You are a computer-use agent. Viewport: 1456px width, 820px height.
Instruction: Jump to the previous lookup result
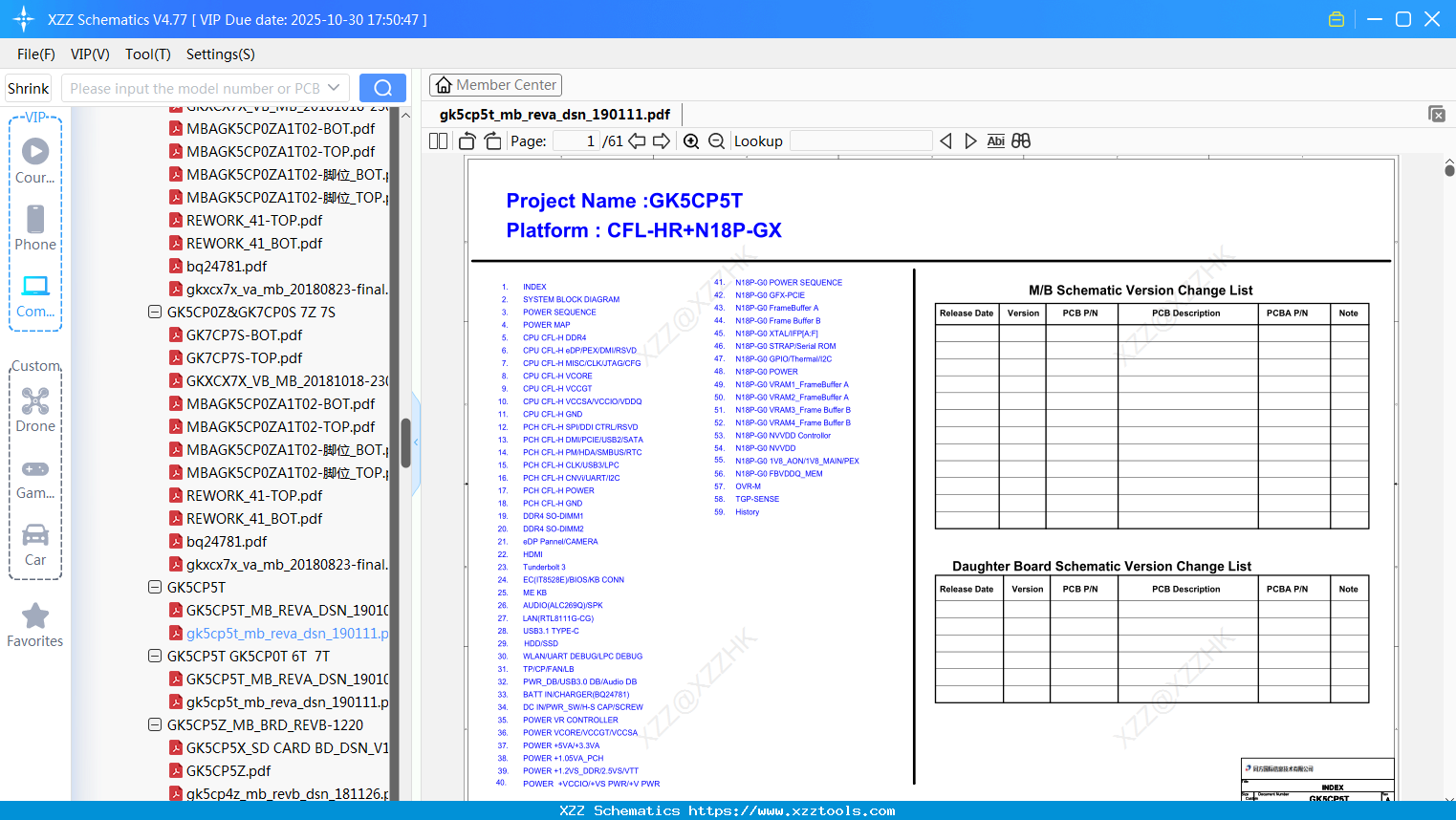[x=945, y=141]
